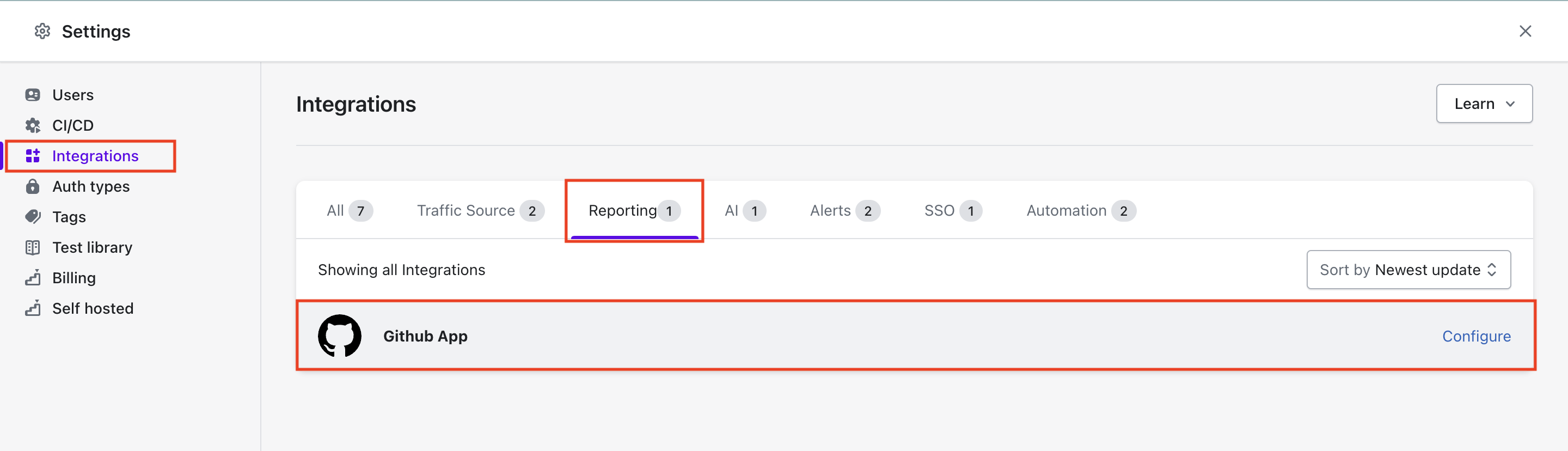Image resolution: width=1568 pixels, height=451 pixels.
Task: Click the Integrations grid icon
Action: tap(33, 156)
